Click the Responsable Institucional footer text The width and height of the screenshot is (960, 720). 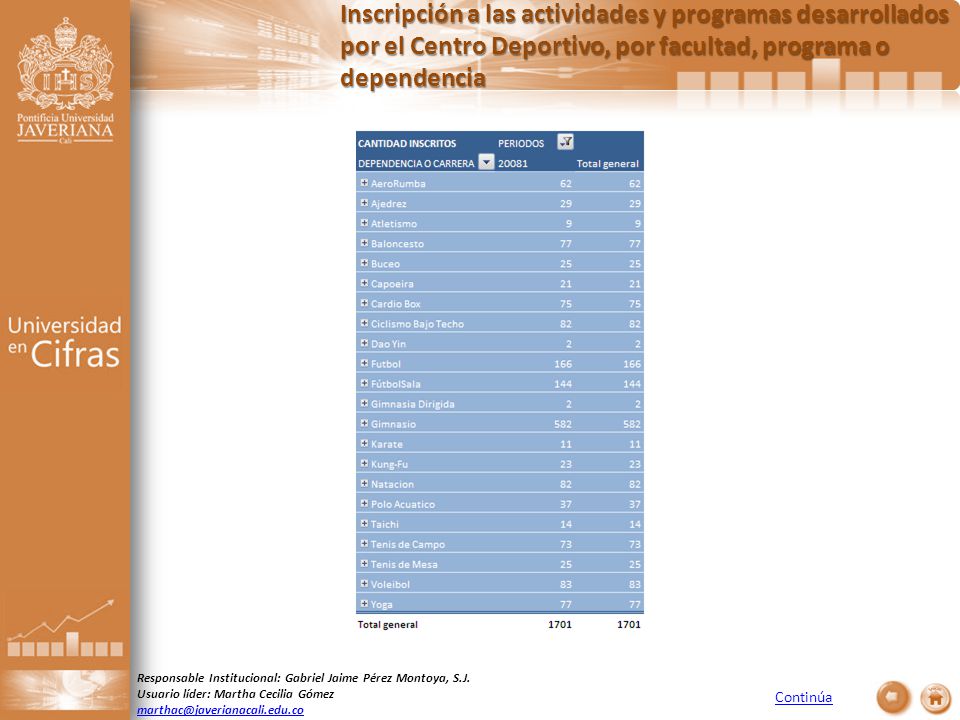pos(303,678)
